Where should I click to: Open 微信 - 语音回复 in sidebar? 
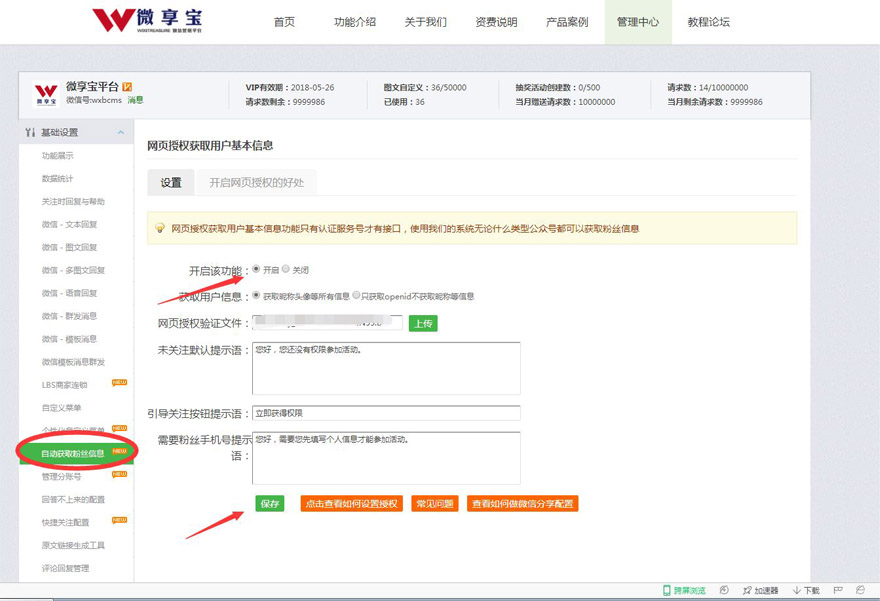[69, 293]
